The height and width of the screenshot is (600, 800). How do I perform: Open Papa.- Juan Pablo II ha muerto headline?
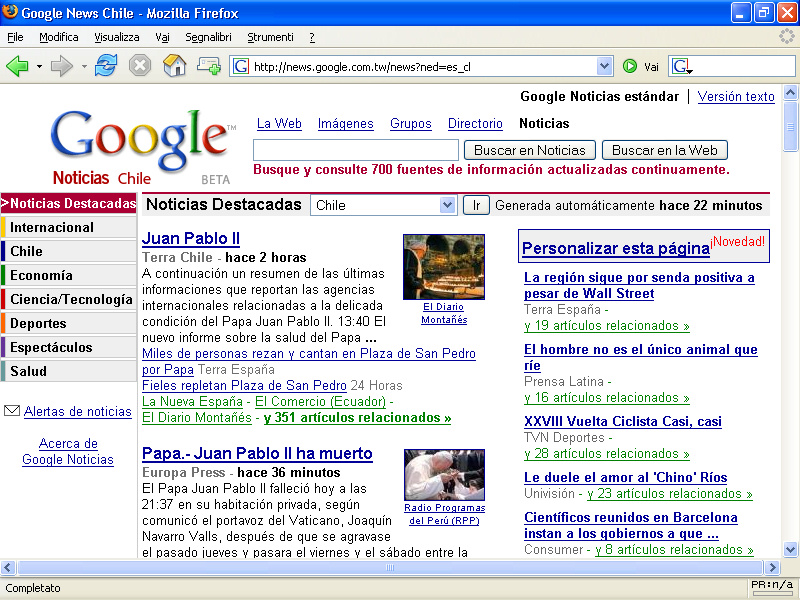tap(257, 453)
